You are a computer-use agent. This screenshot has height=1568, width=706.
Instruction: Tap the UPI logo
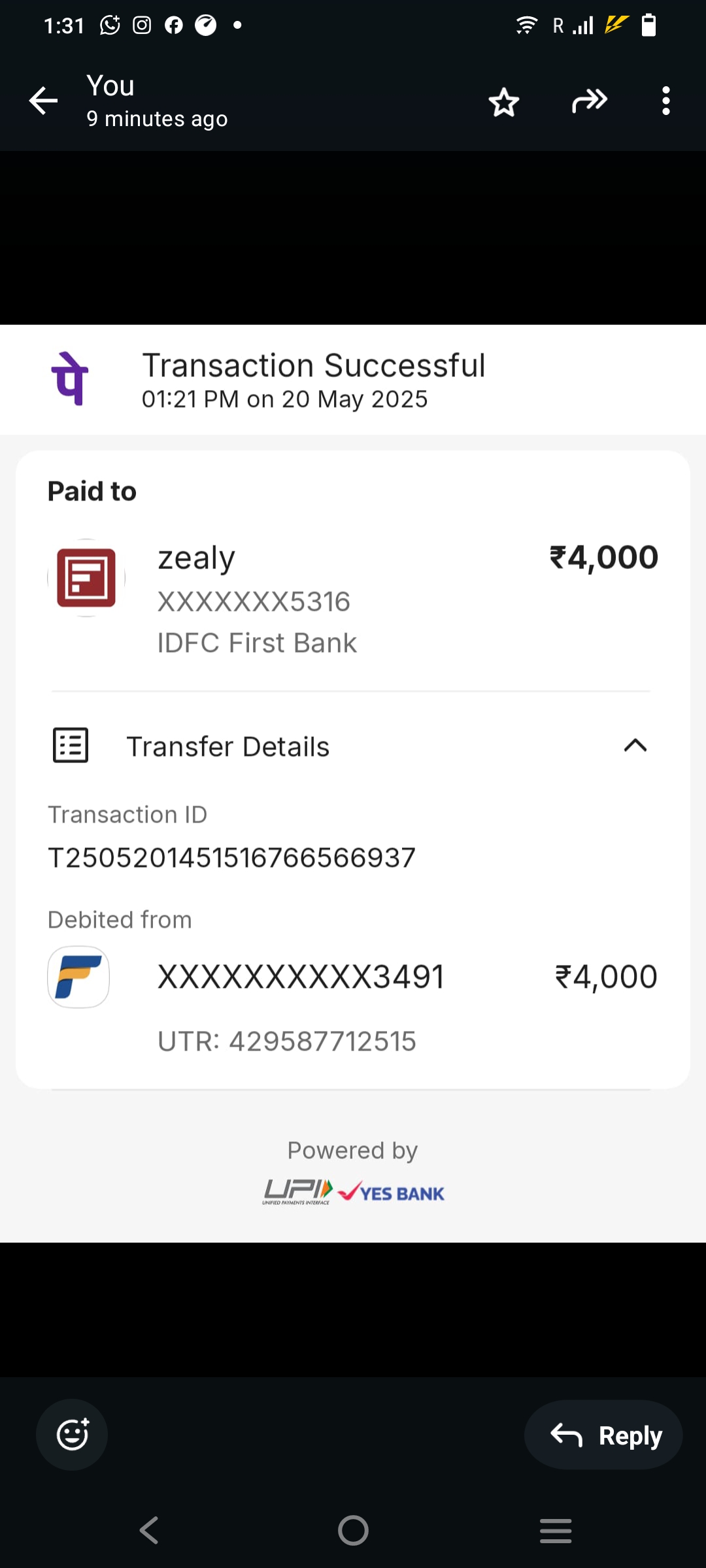tap(298, 1192)
